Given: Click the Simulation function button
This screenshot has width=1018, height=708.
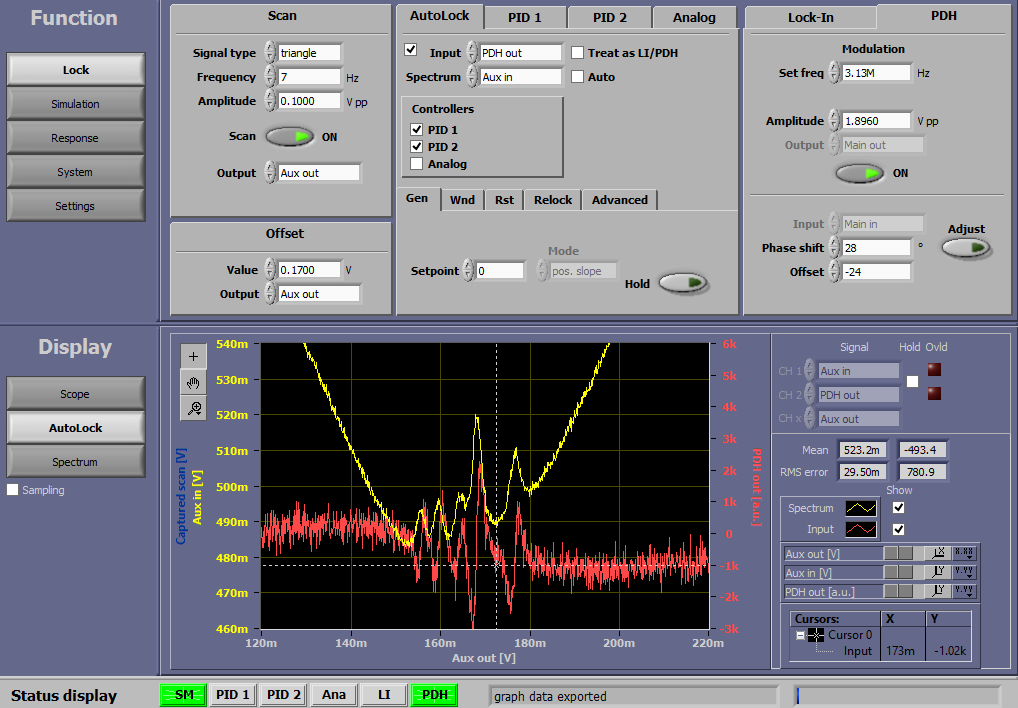Looking at the screenshot, I should 75,104.
